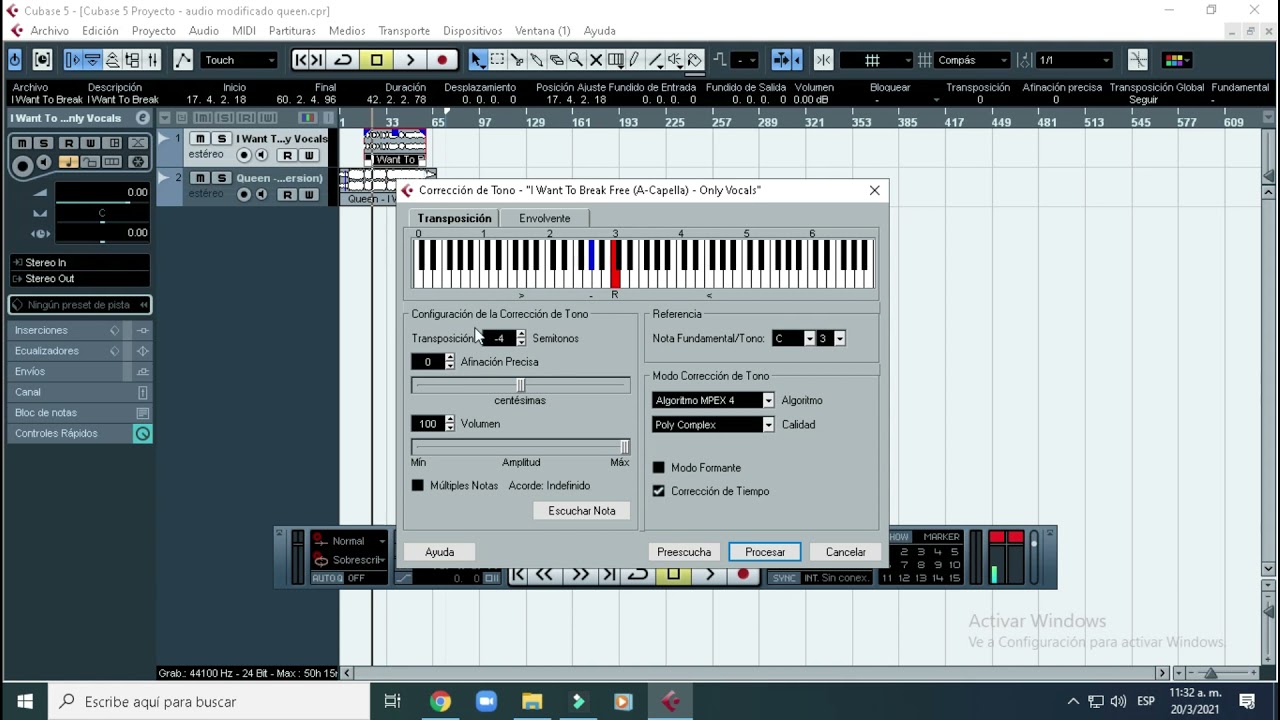Uncheck Corrección de Tiempo checkbox
1280x720 pixels.
(658, 491)
